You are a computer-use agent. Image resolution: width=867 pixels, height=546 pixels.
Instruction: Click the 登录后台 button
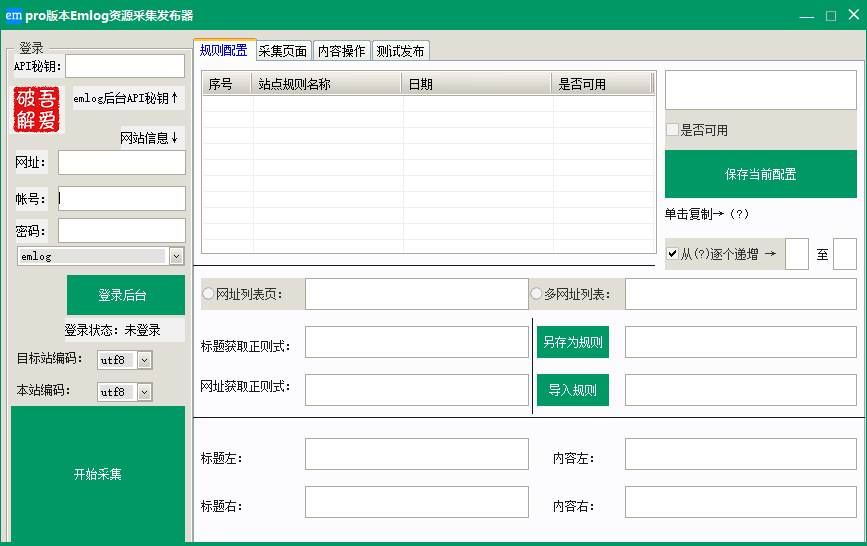tap(126, 295)
